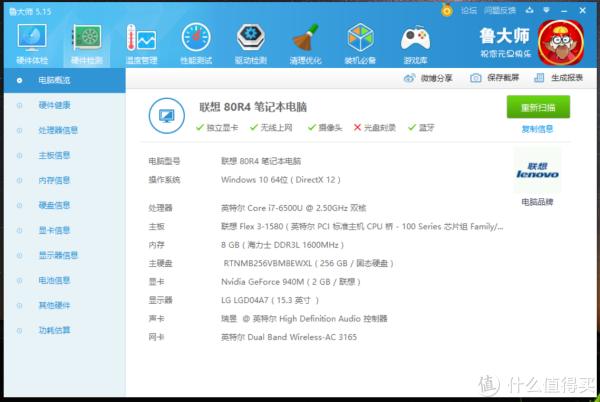Image resolution: width=600 pixels, height=402 pixels.
Task: Select 电脑概览 in the sidebar
Action: [65, 80]
